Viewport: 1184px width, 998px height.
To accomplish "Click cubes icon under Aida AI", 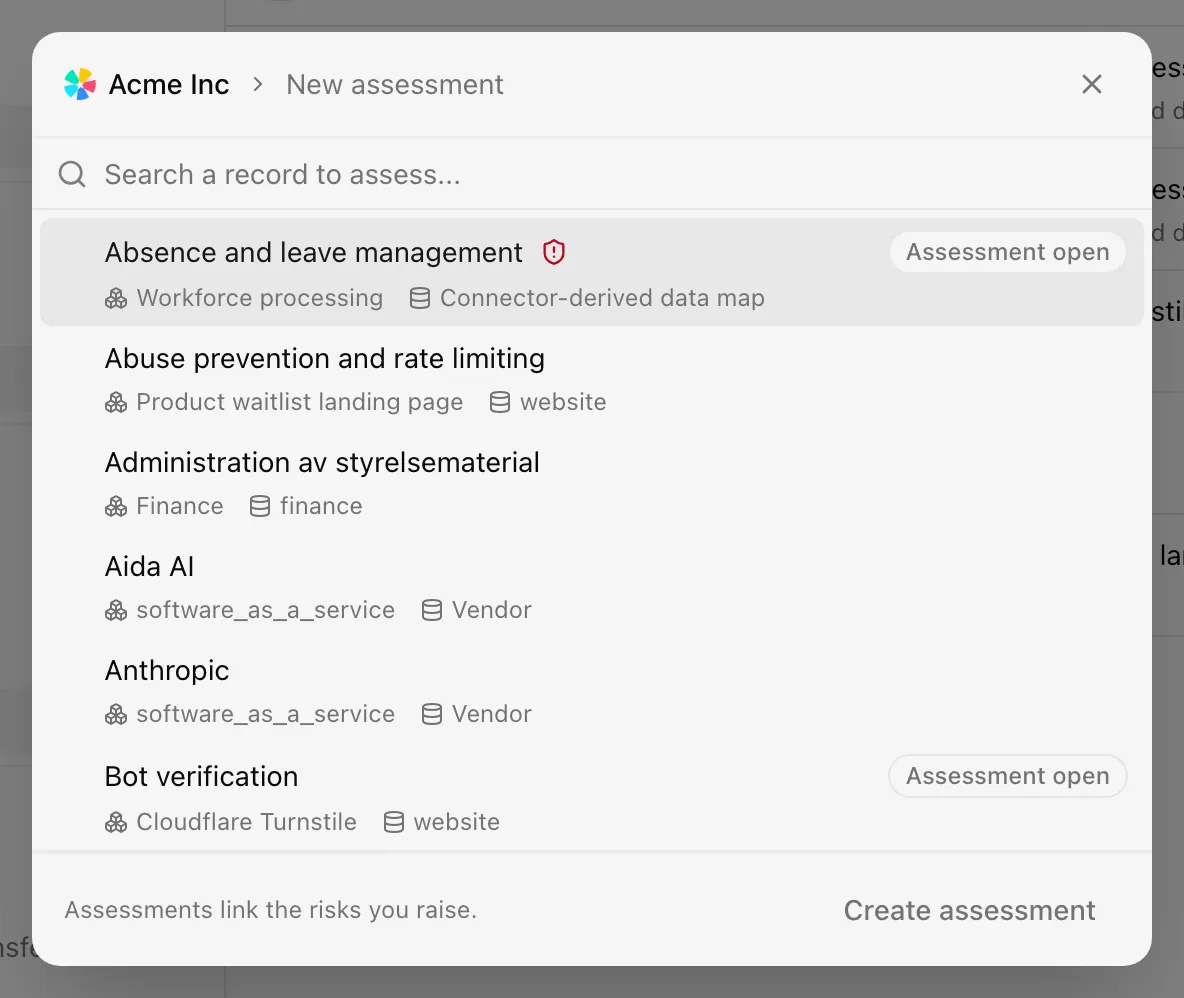I will pyautogui.click(x=116, y=611).
